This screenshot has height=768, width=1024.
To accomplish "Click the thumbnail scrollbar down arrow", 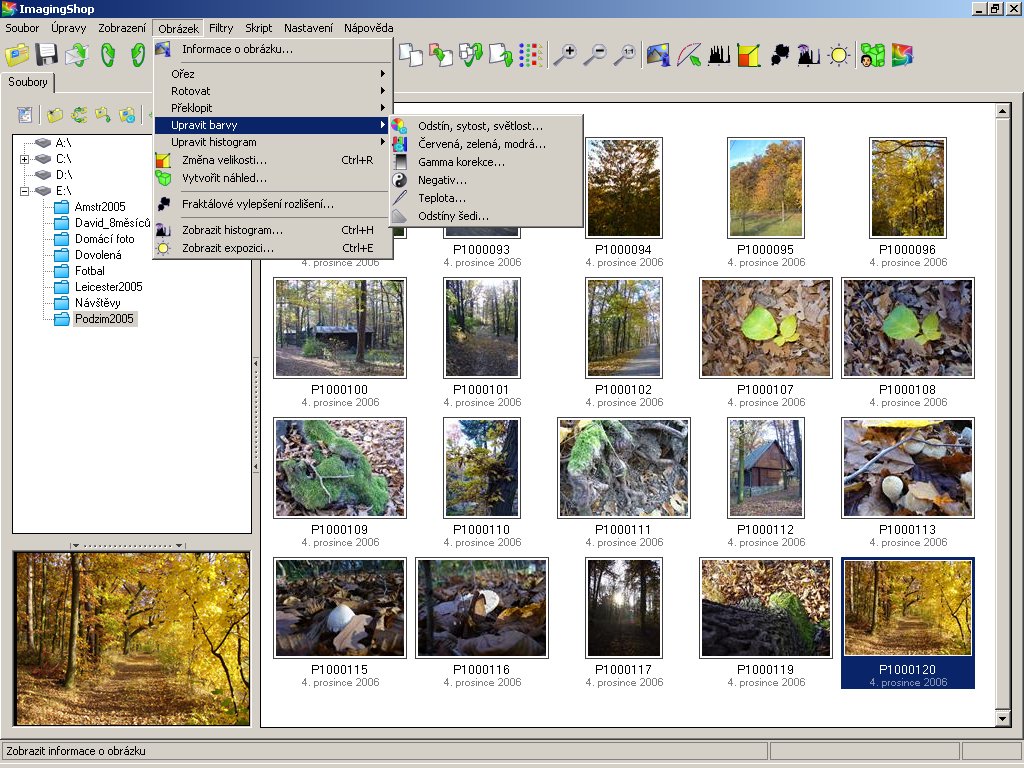I will pos(1003,719).
